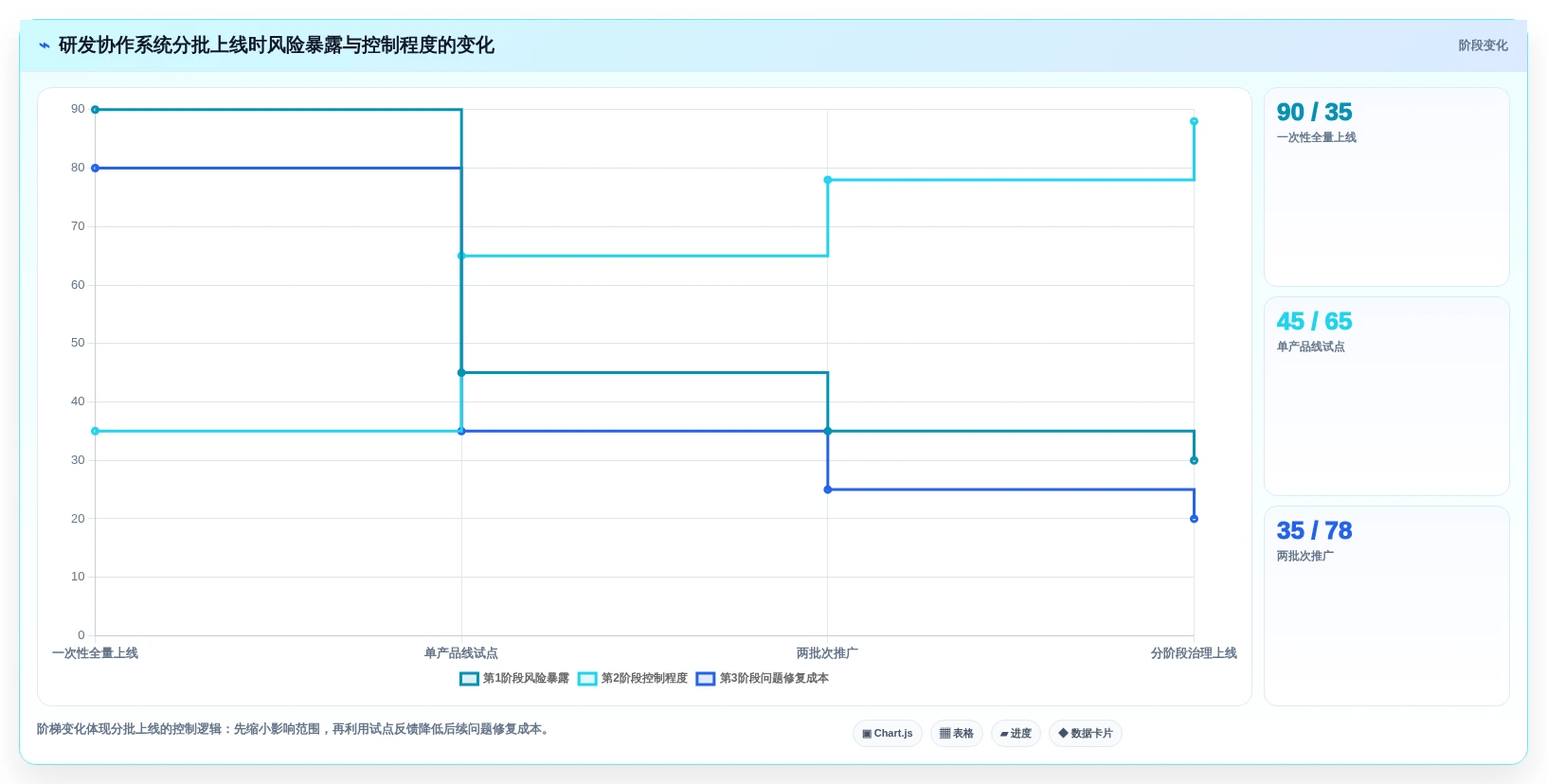Click the risk exposure endpoint at 30
The height and width of the screenshot is (784, 1547).
1194,460
